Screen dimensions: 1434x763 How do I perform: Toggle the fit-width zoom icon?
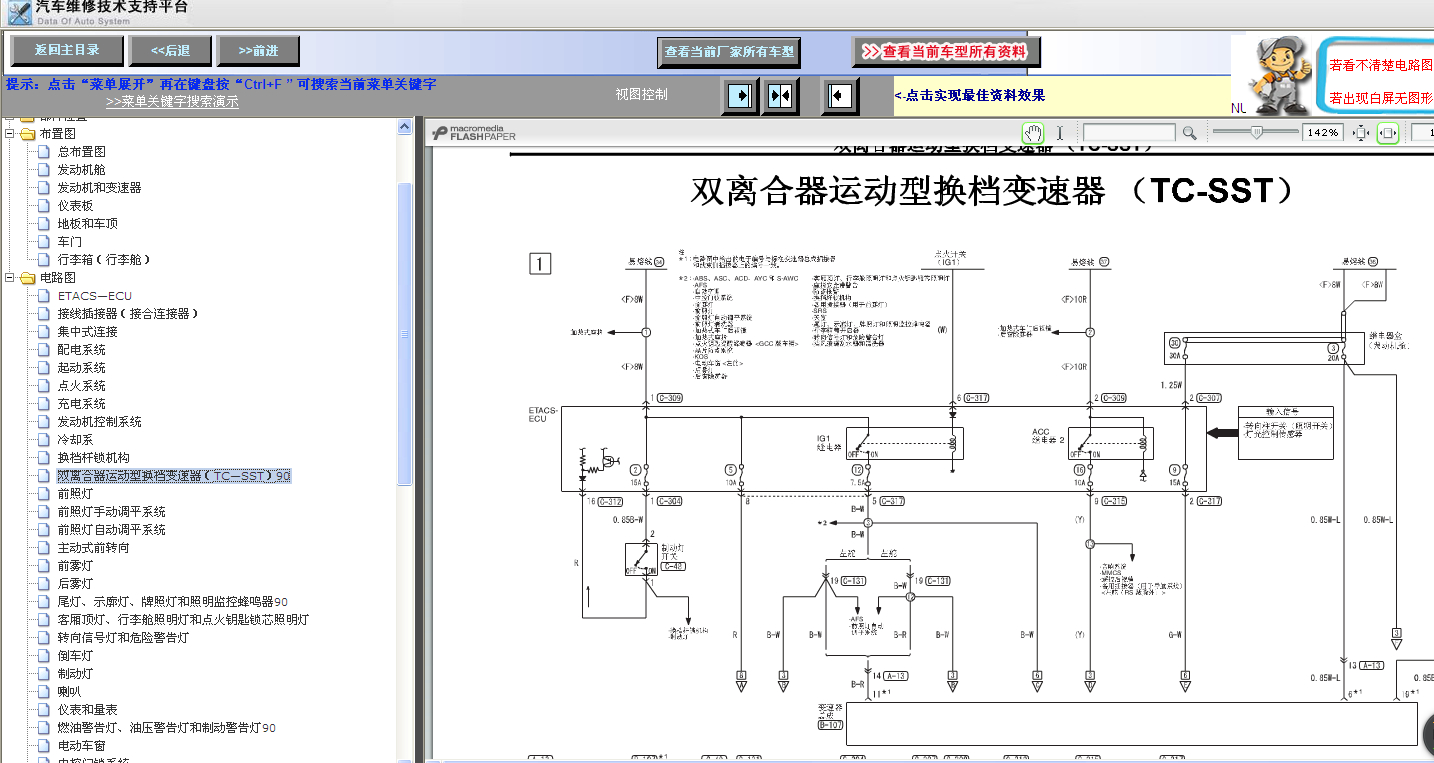tap(1388, 132)
